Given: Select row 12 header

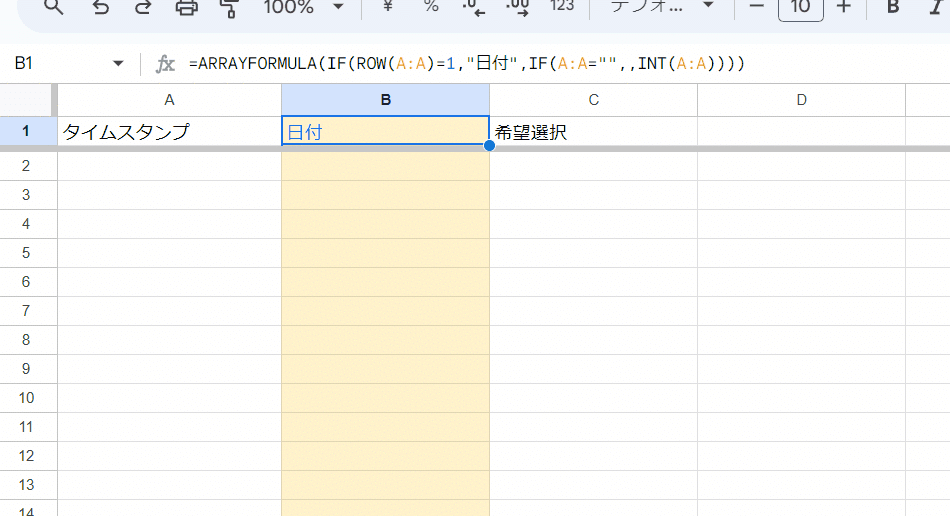Looking at the screenshot, I should point(26,456).
